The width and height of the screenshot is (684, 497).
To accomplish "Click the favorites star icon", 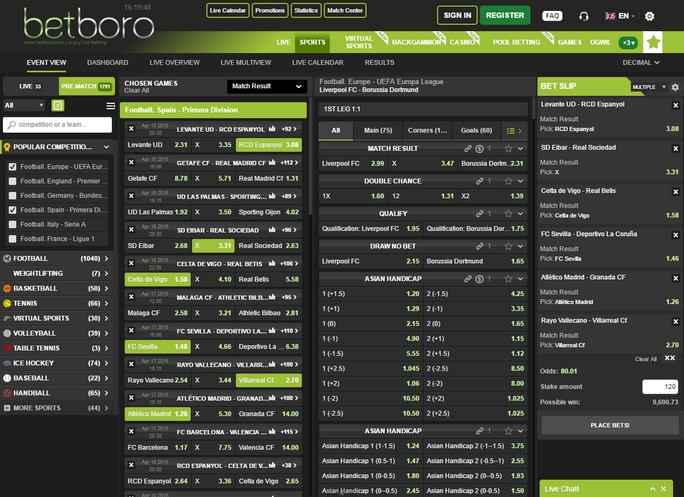I will 653,42.
